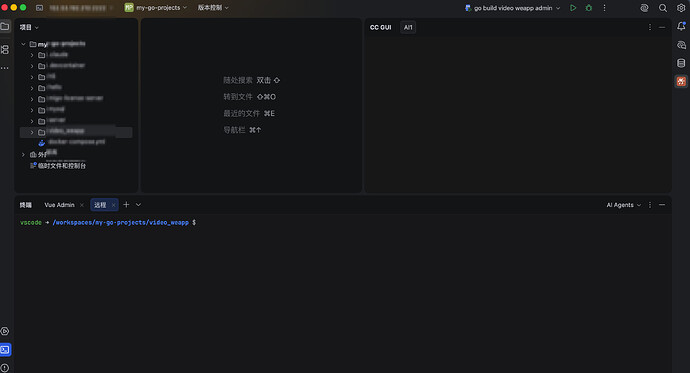690x373 pixels.
Task: Open the AI Agents dropdown
Action: tap(624, 205)
